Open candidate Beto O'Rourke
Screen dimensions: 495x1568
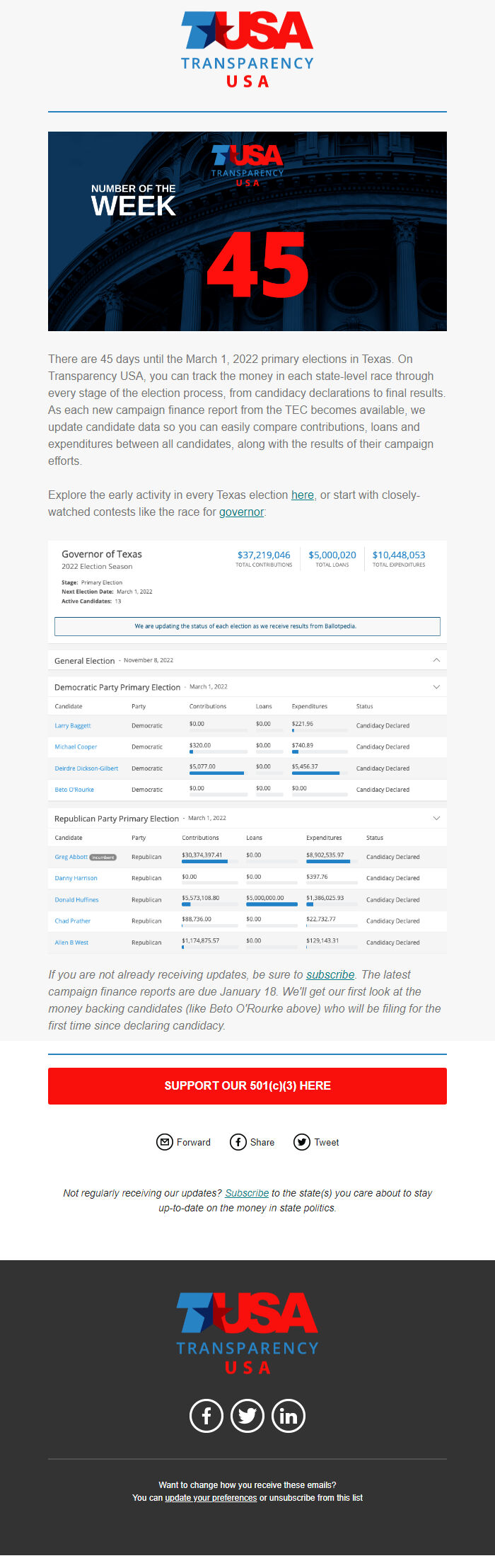click(x=74, y=790)
